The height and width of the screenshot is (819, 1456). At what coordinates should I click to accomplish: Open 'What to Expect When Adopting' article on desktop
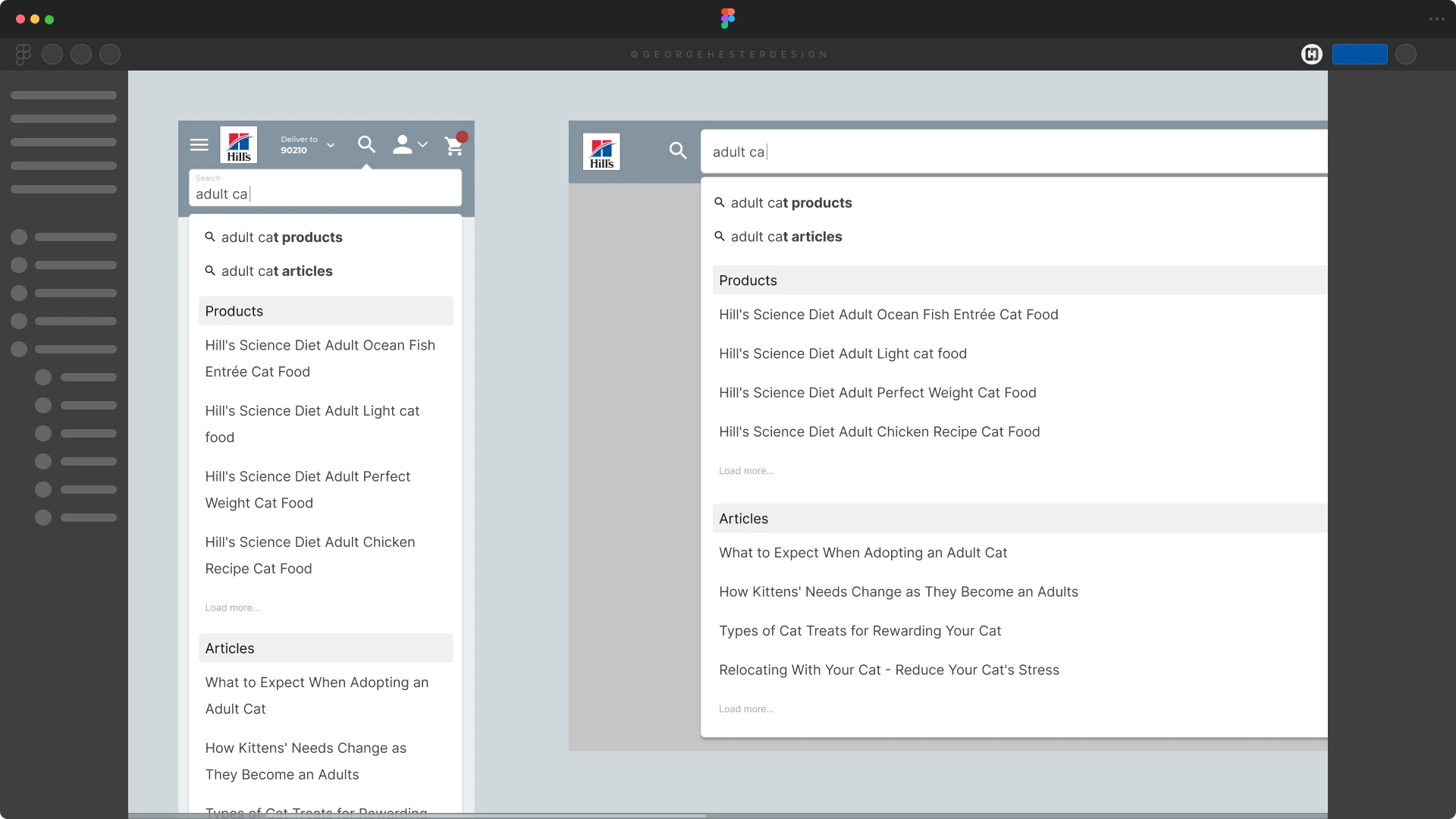coord(863,553)
